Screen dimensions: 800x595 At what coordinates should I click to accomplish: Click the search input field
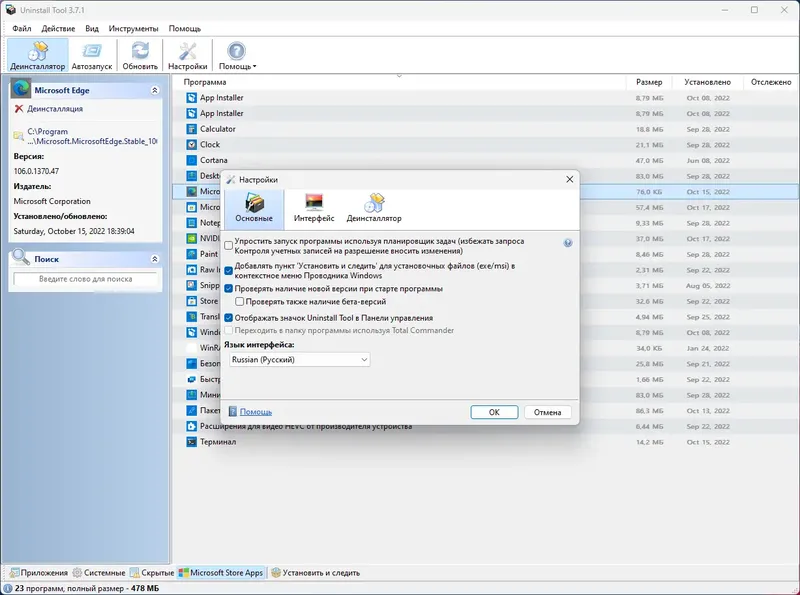point(85,279)
